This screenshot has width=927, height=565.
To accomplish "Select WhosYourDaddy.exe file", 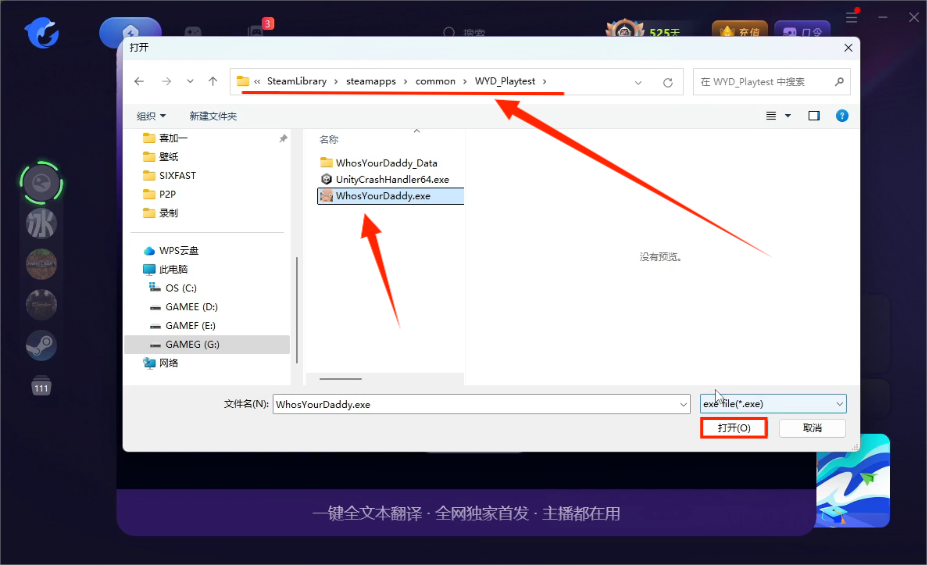I will (390, 196).
